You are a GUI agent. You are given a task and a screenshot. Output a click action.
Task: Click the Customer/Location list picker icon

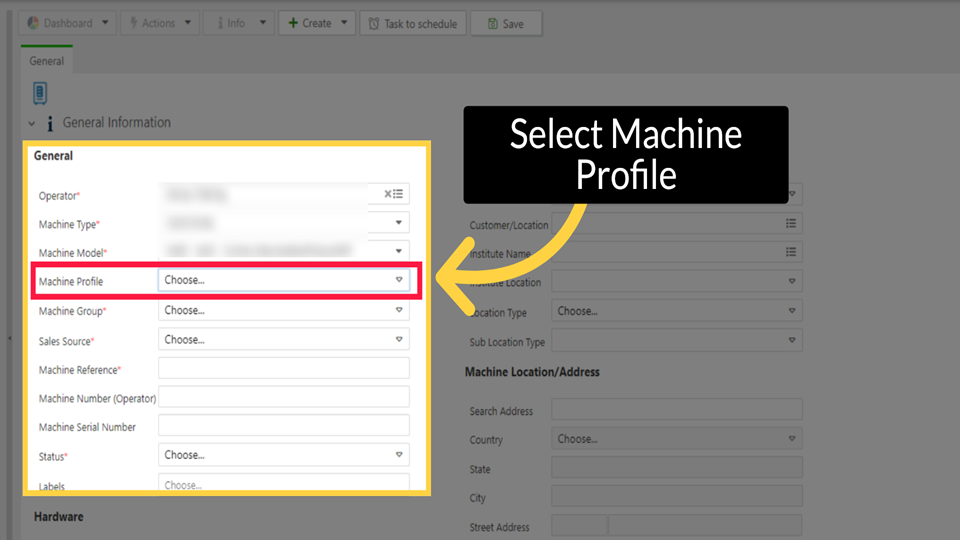point(791,224)
